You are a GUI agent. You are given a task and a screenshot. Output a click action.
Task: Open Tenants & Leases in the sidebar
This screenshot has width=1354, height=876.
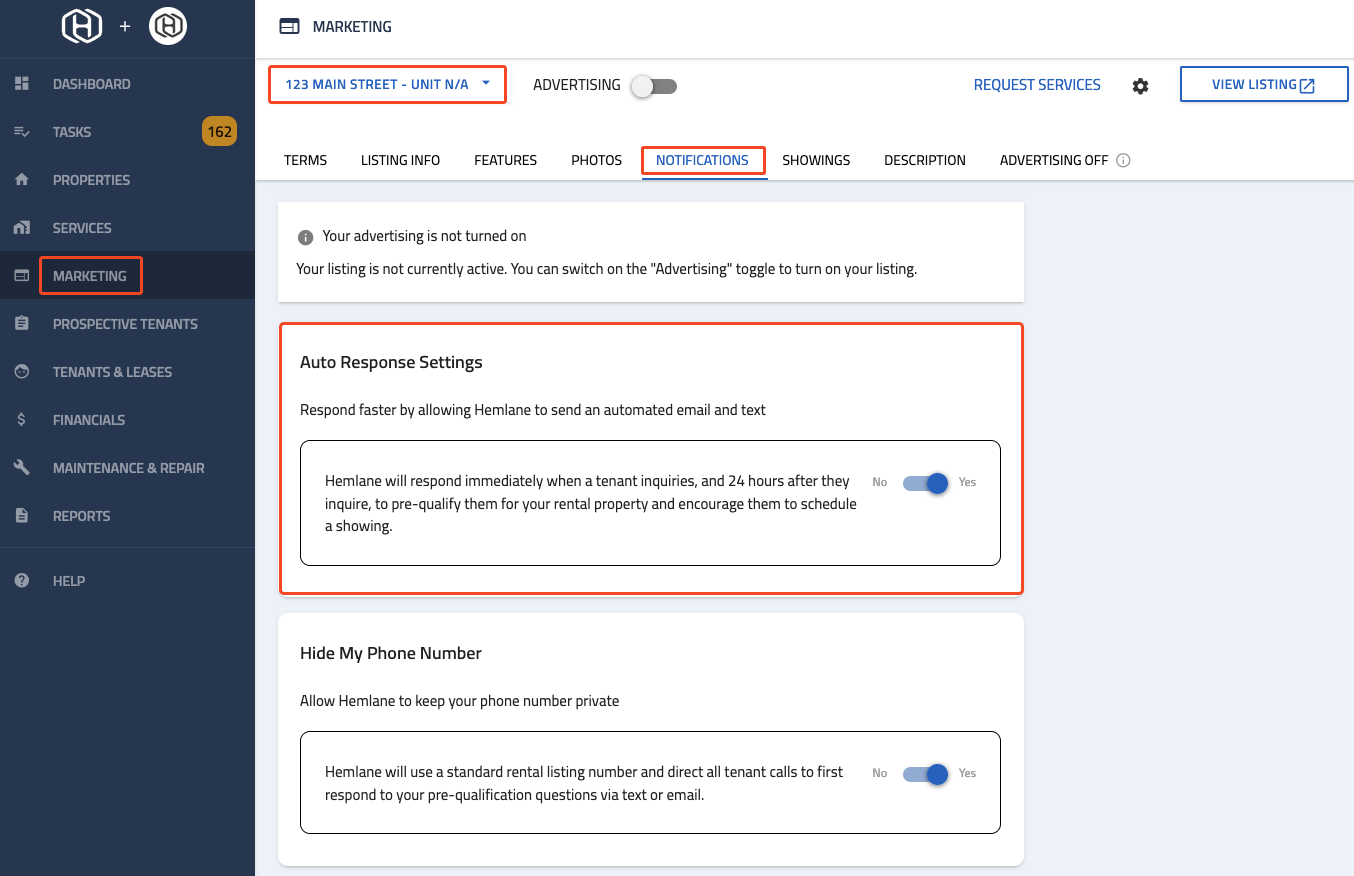pyautogui.click(x=112, y=372)
